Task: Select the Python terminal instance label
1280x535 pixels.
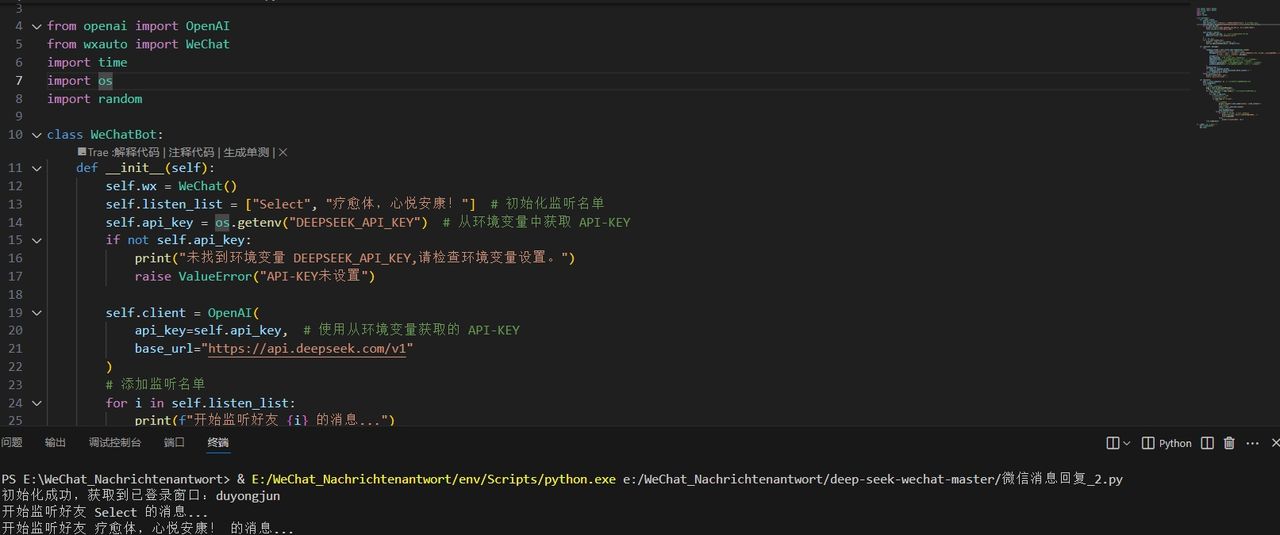Action: pyautogui.click(x=1175, y=443)
